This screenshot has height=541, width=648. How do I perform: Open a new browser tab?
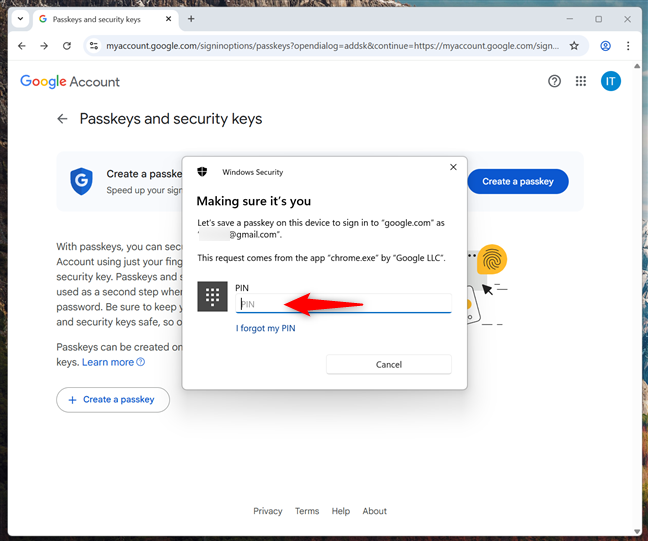point(191,19)
